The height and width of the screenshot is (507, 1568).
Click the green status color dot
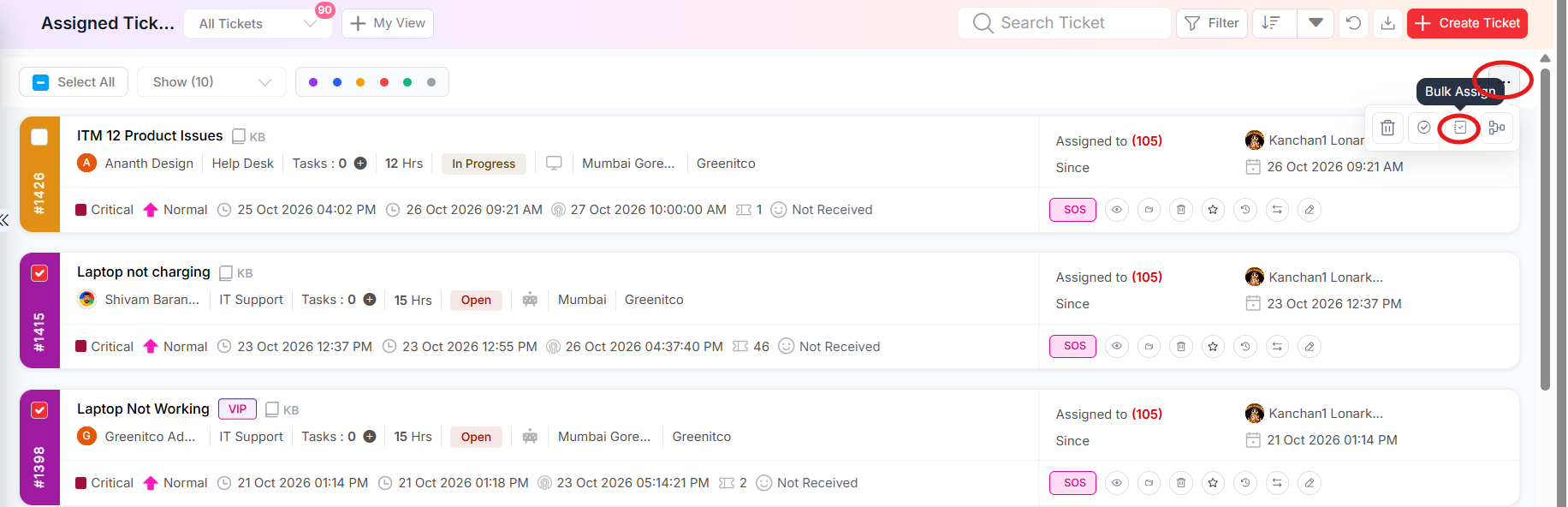[407, 82]
